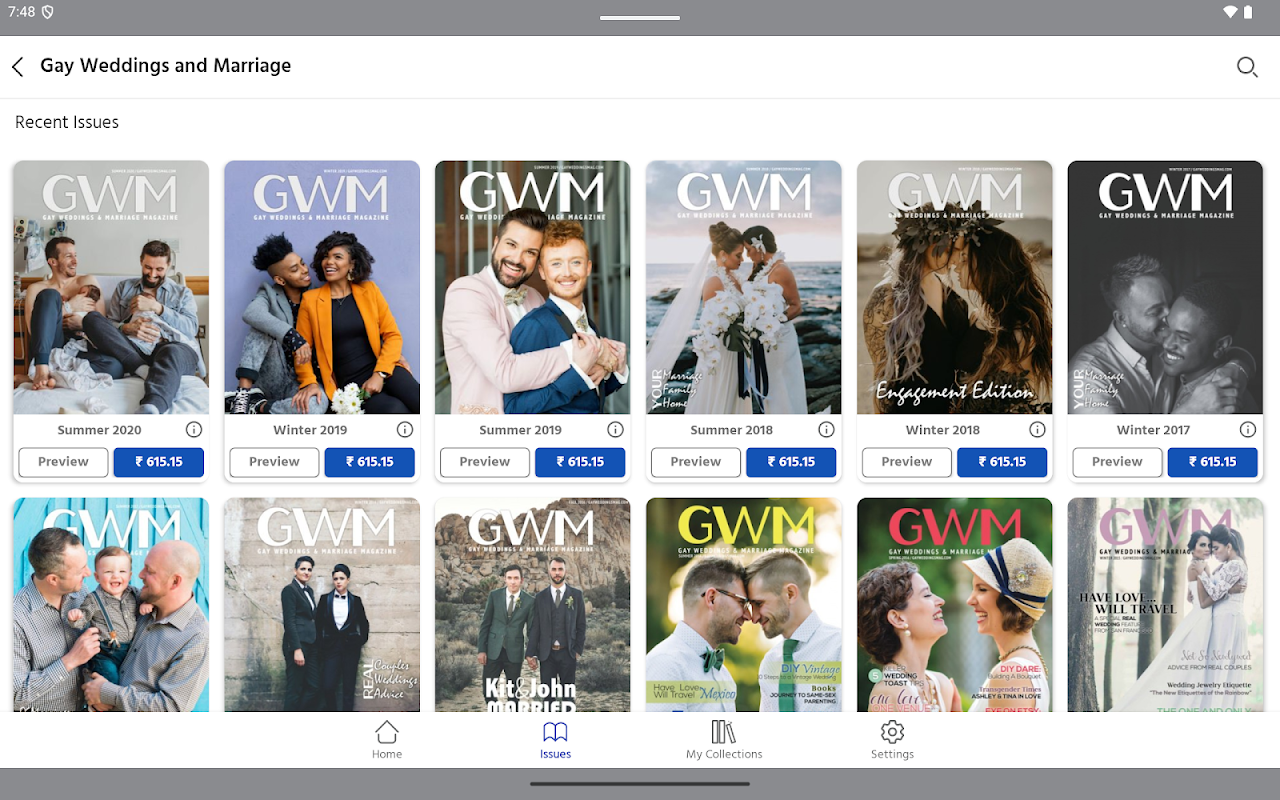
Task: Go back using the back arrow
Action: coord(17,67)
